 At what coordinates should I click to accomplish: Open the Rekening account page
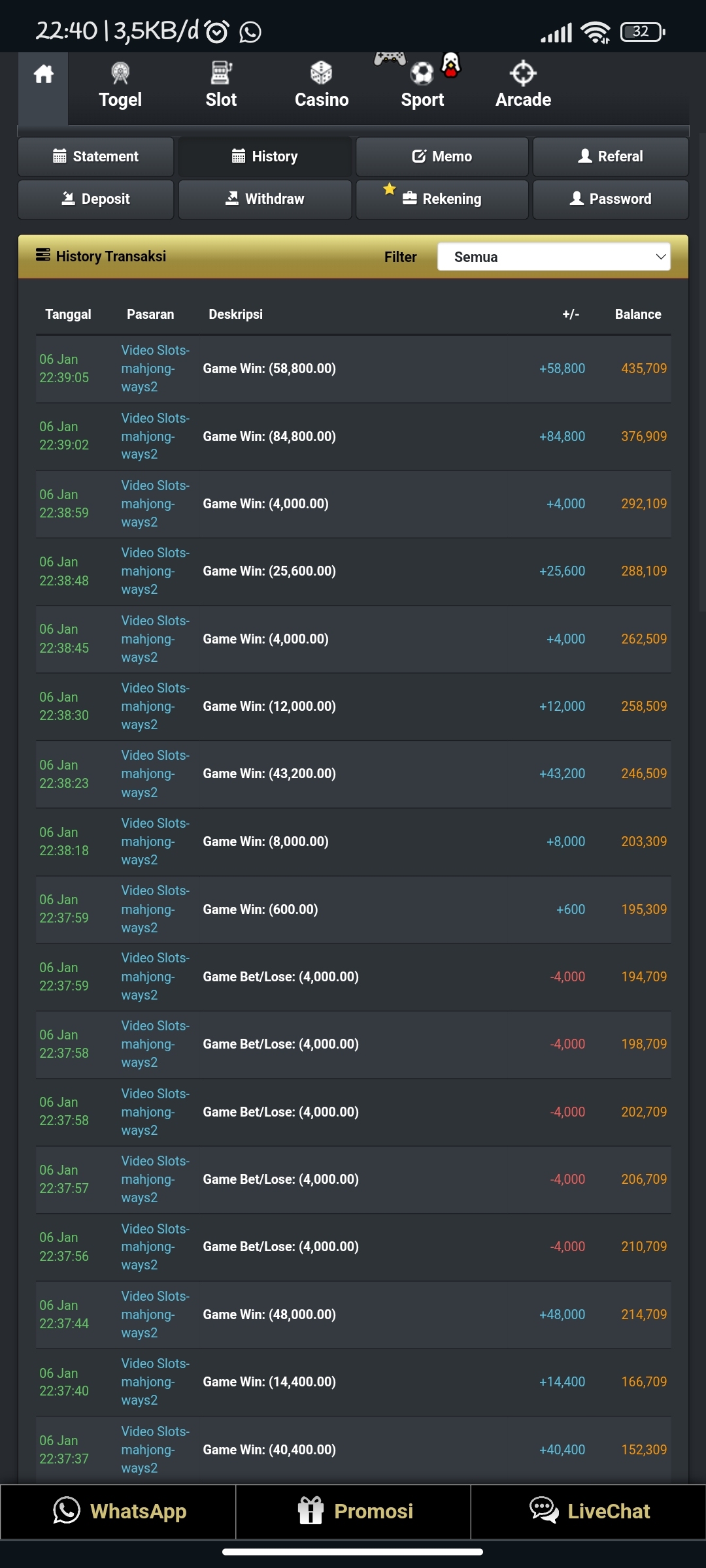point(442,199)
